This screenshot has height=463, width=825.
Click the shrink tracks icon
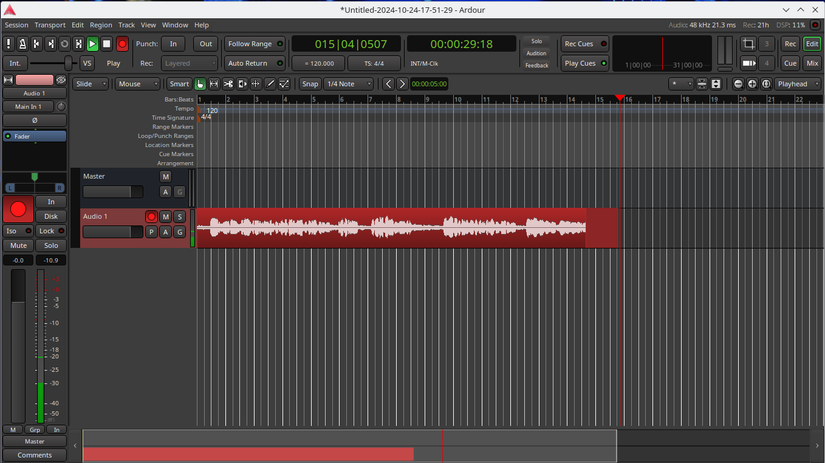pyautogui.click(x=702, y=84)
